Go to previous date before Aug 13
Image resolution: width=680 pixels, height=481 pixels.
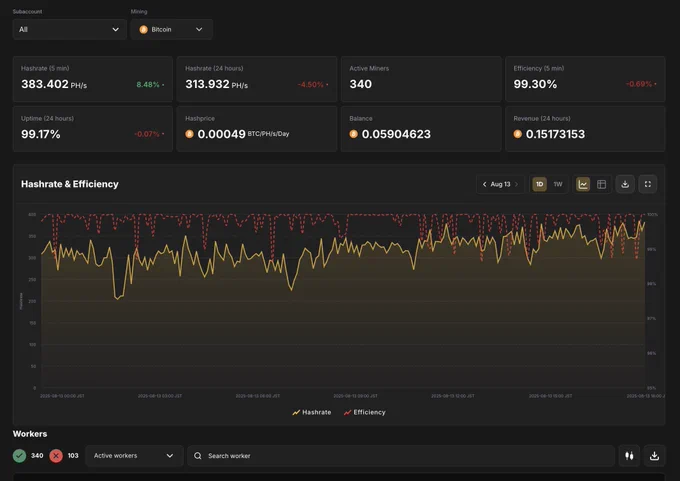coord(484,184)
